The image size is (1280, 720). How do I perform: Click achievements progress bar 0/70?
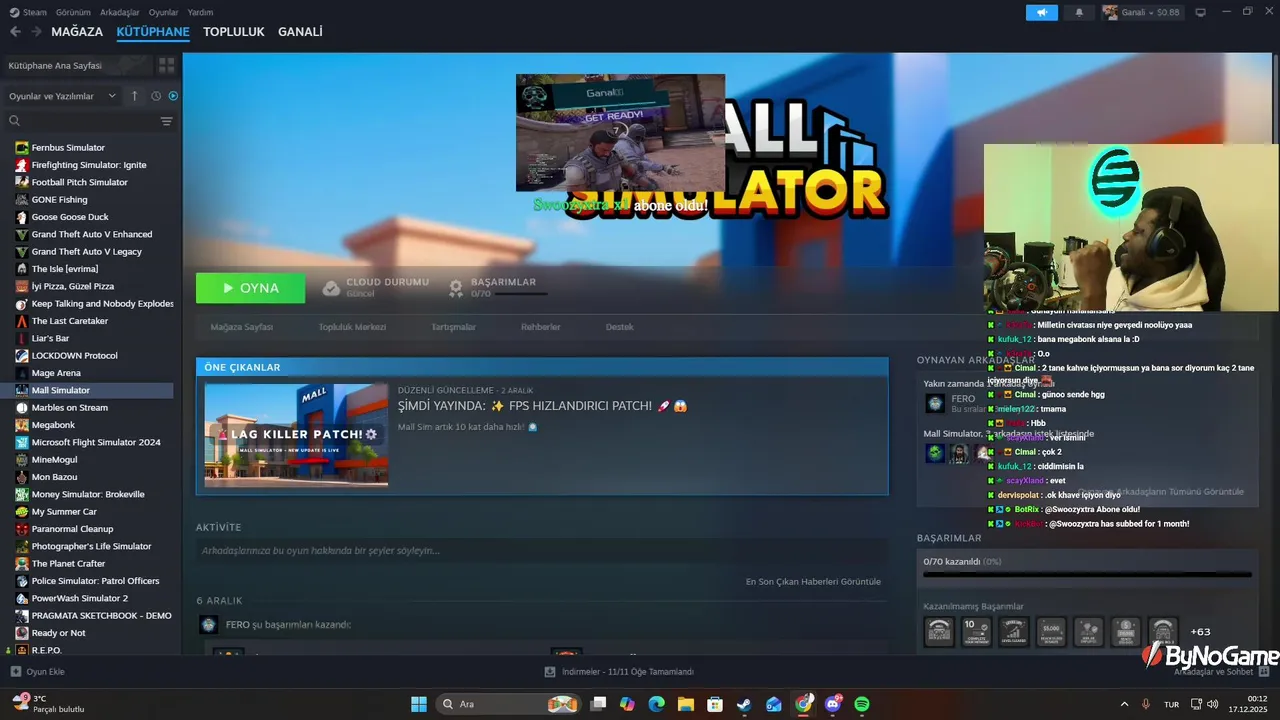[1087, 575]
